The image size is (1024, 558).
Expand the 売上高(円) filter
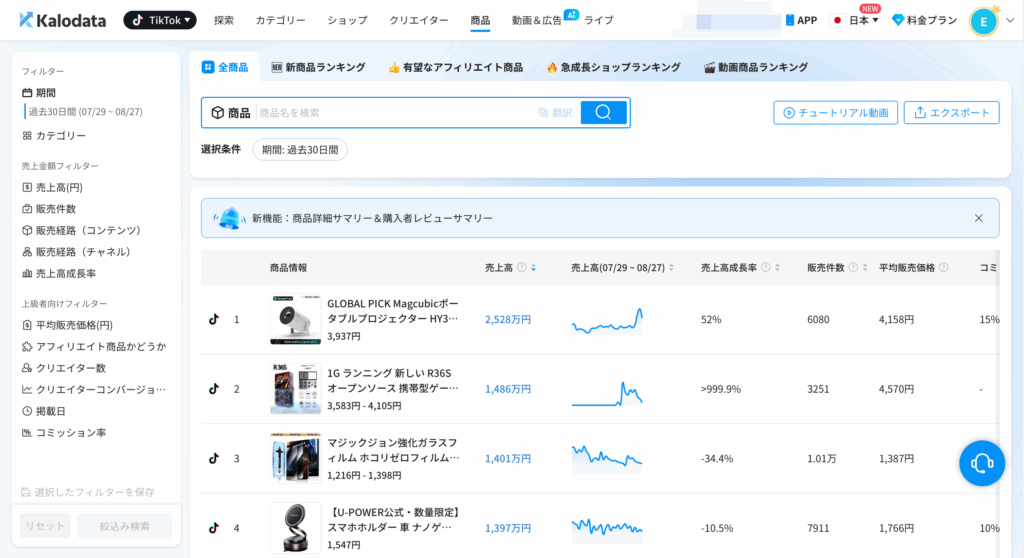coord(52,188)
